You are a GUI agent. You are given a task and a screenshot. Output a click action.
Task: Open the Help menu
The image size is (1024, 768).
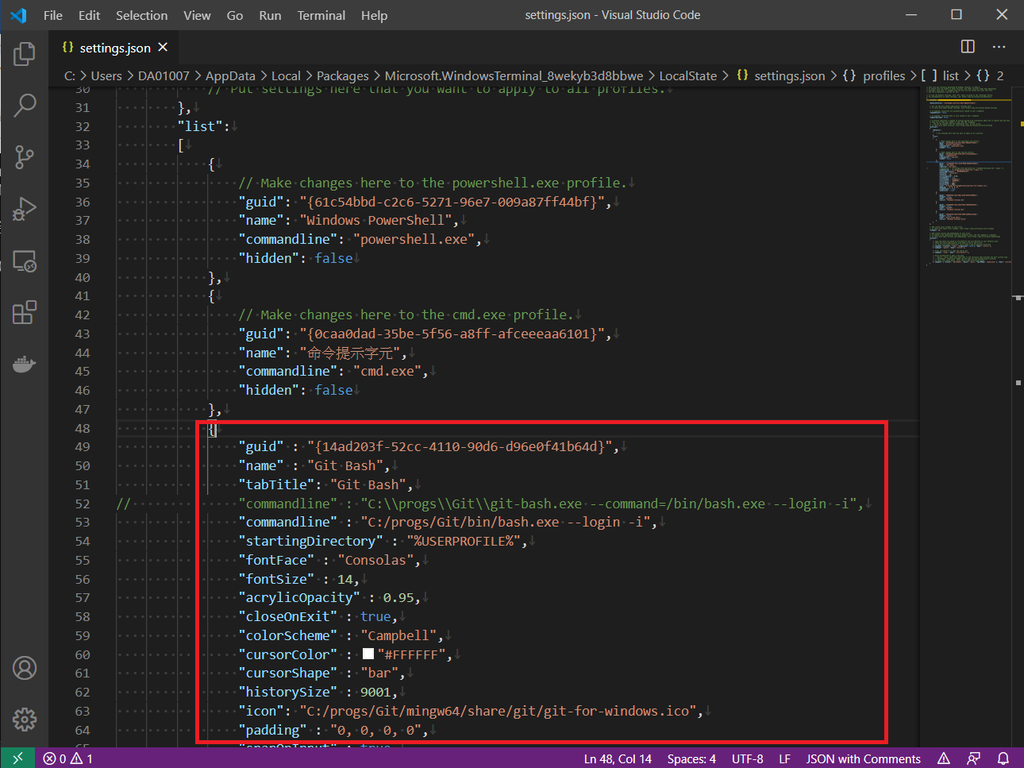coord(374,15)
